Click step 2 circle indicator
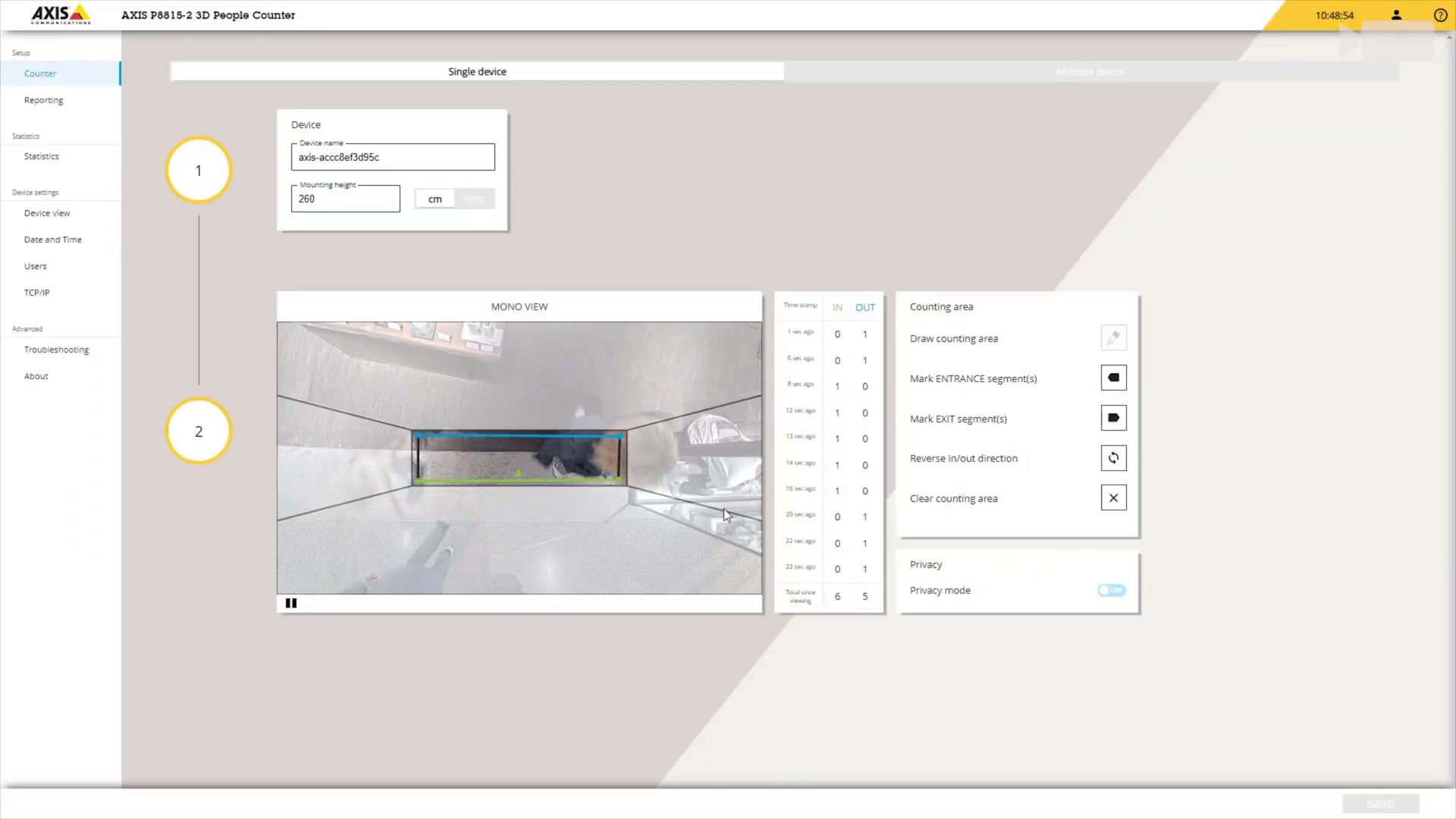 tap(199, 431)
